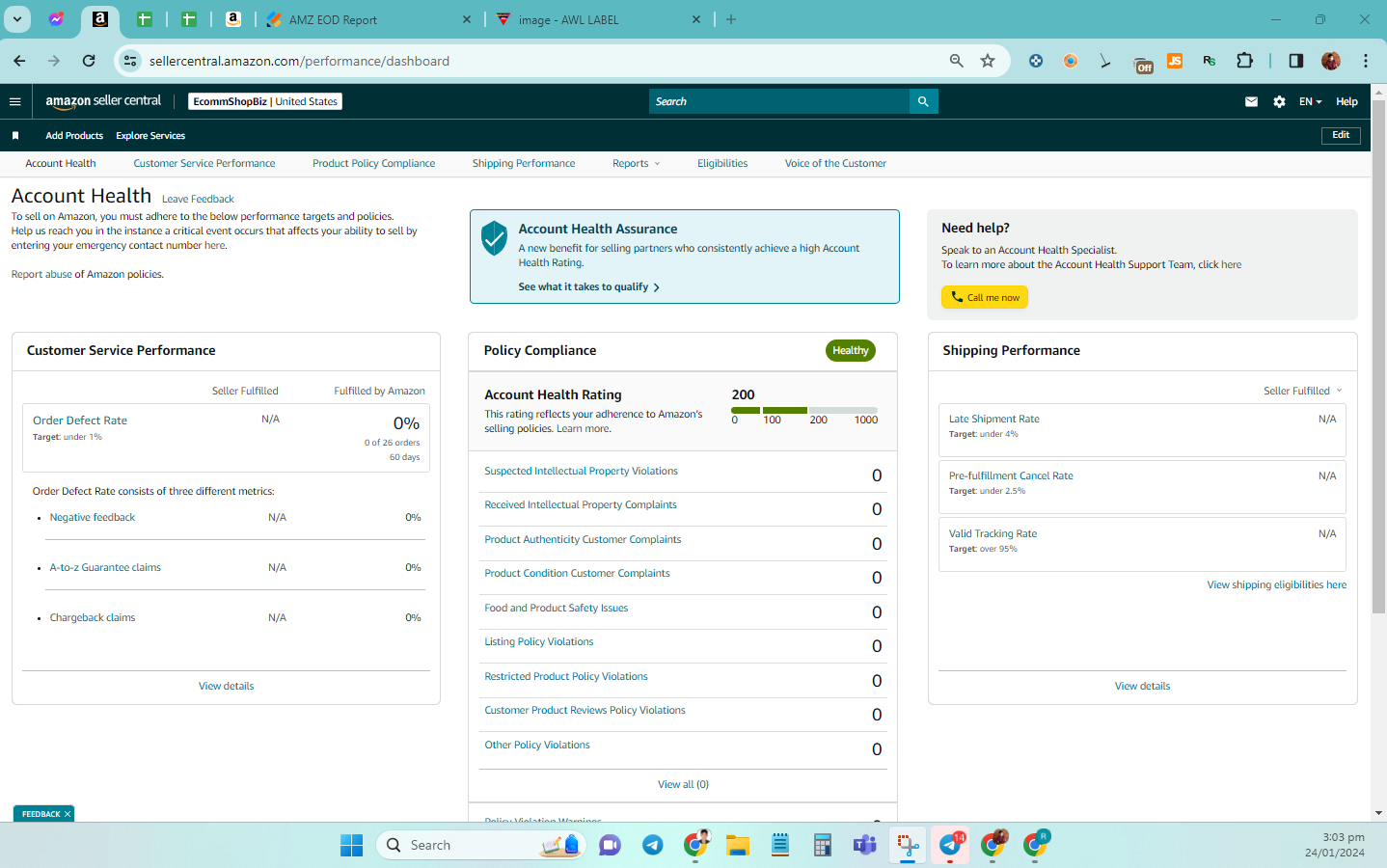This screenshot has width=1387, height=868.
Task: Open Telegram from the taskbar
Action: [x=653, y=845]
